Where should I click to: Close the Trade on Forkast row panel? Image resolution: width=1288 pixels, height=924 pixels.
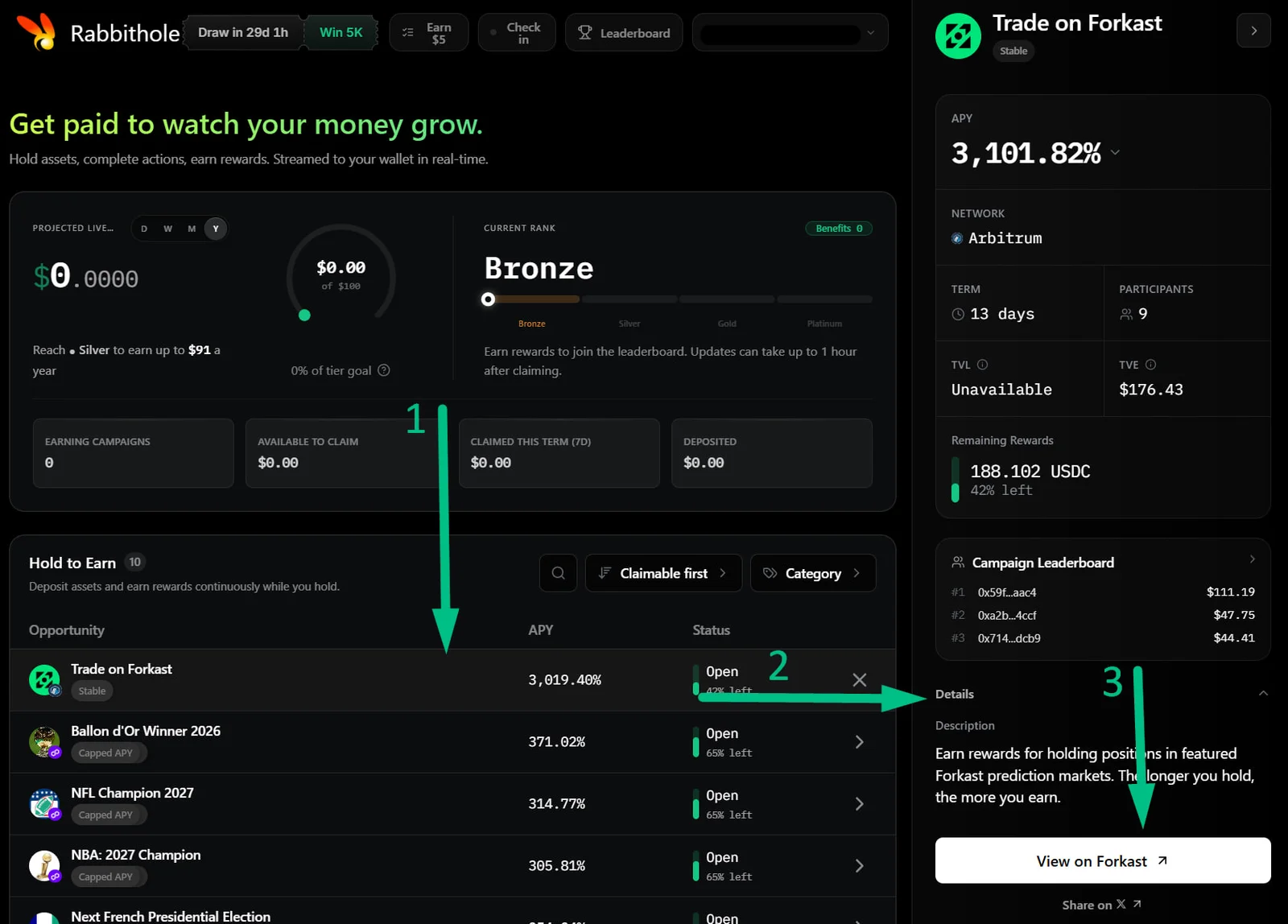(x=859, y=680)
